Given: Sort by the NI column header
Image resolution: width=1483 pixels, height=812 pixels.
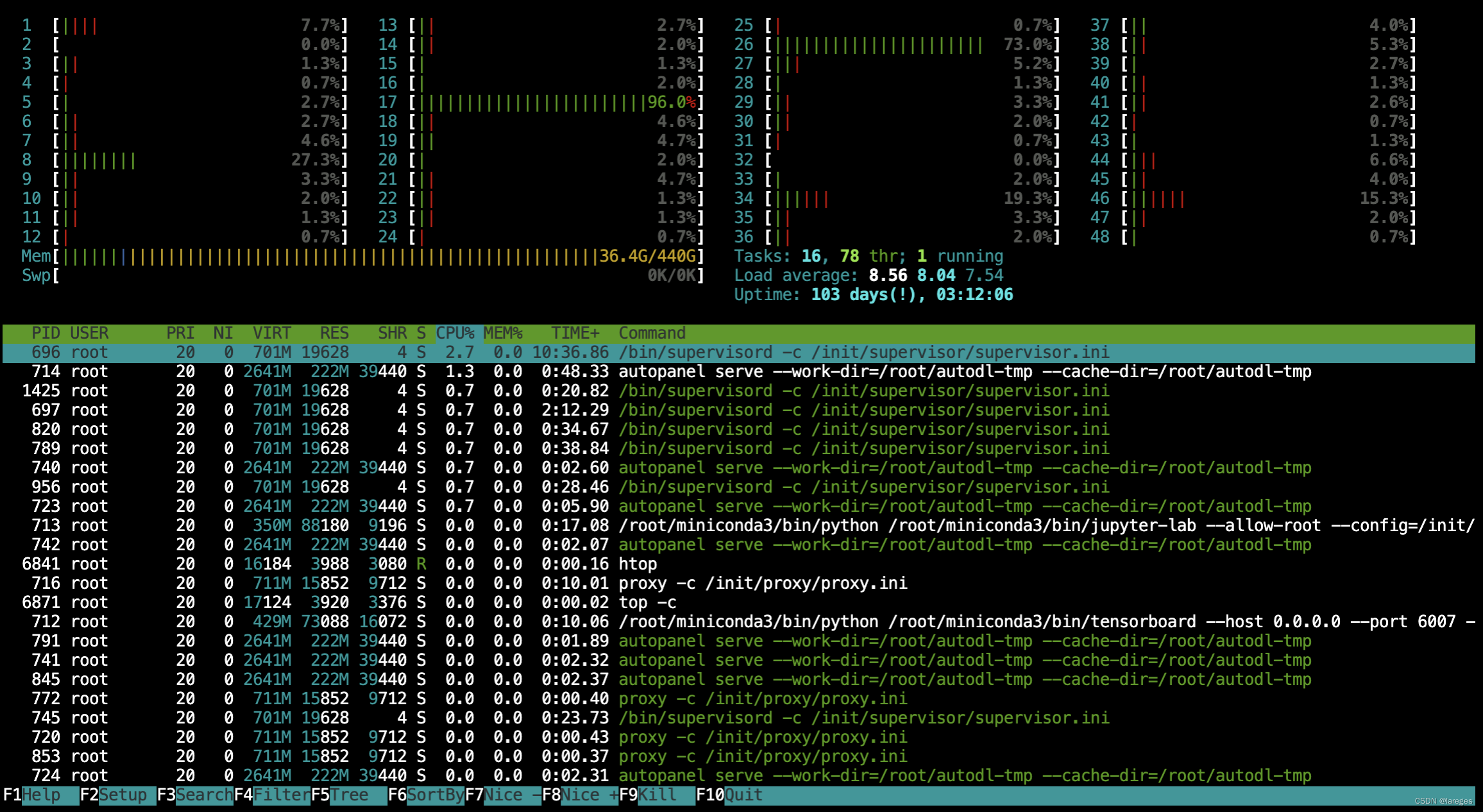Looking at the screenshot, I should click(x=223, y=334).
